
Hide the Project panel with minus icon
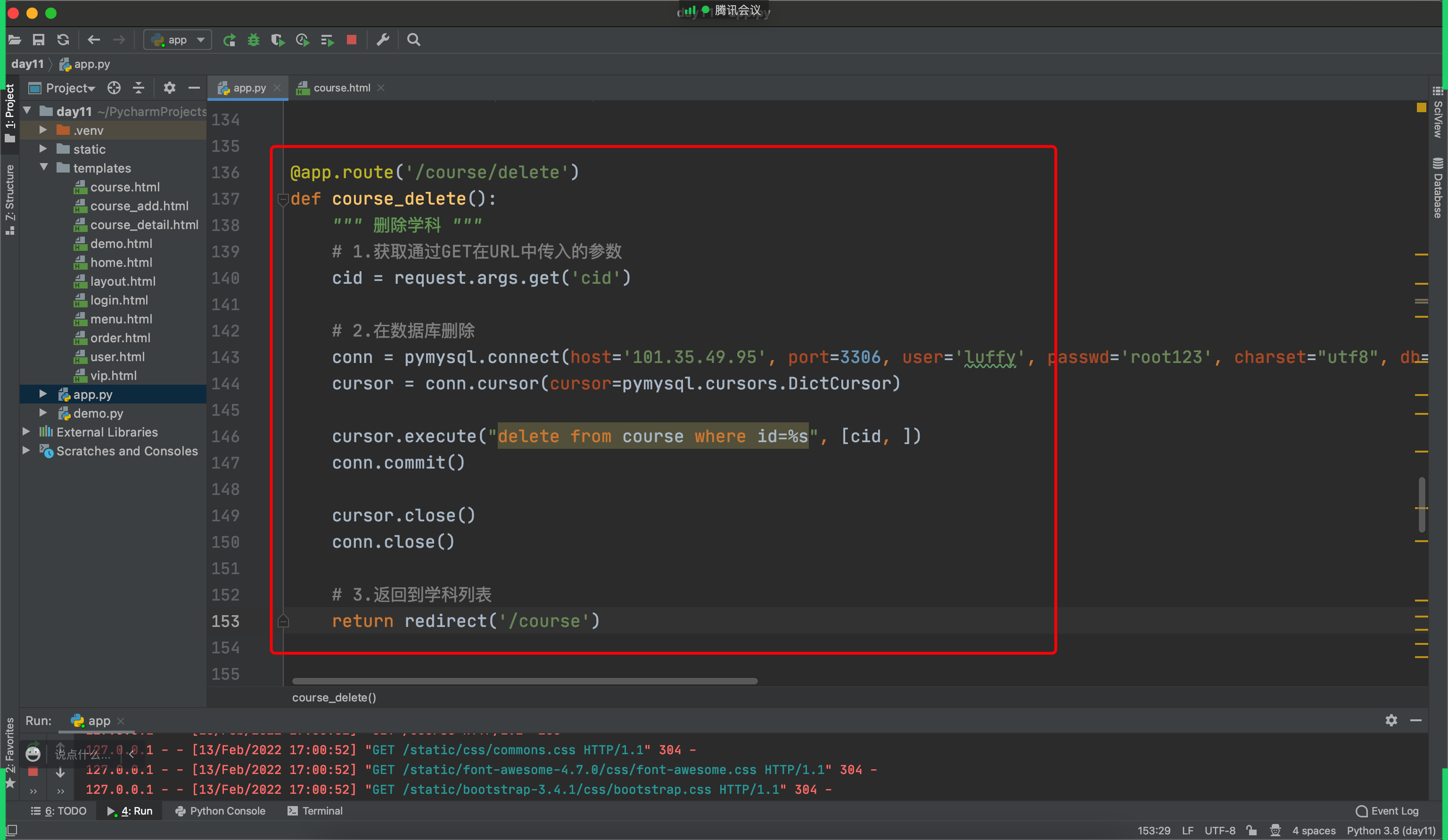194,88
